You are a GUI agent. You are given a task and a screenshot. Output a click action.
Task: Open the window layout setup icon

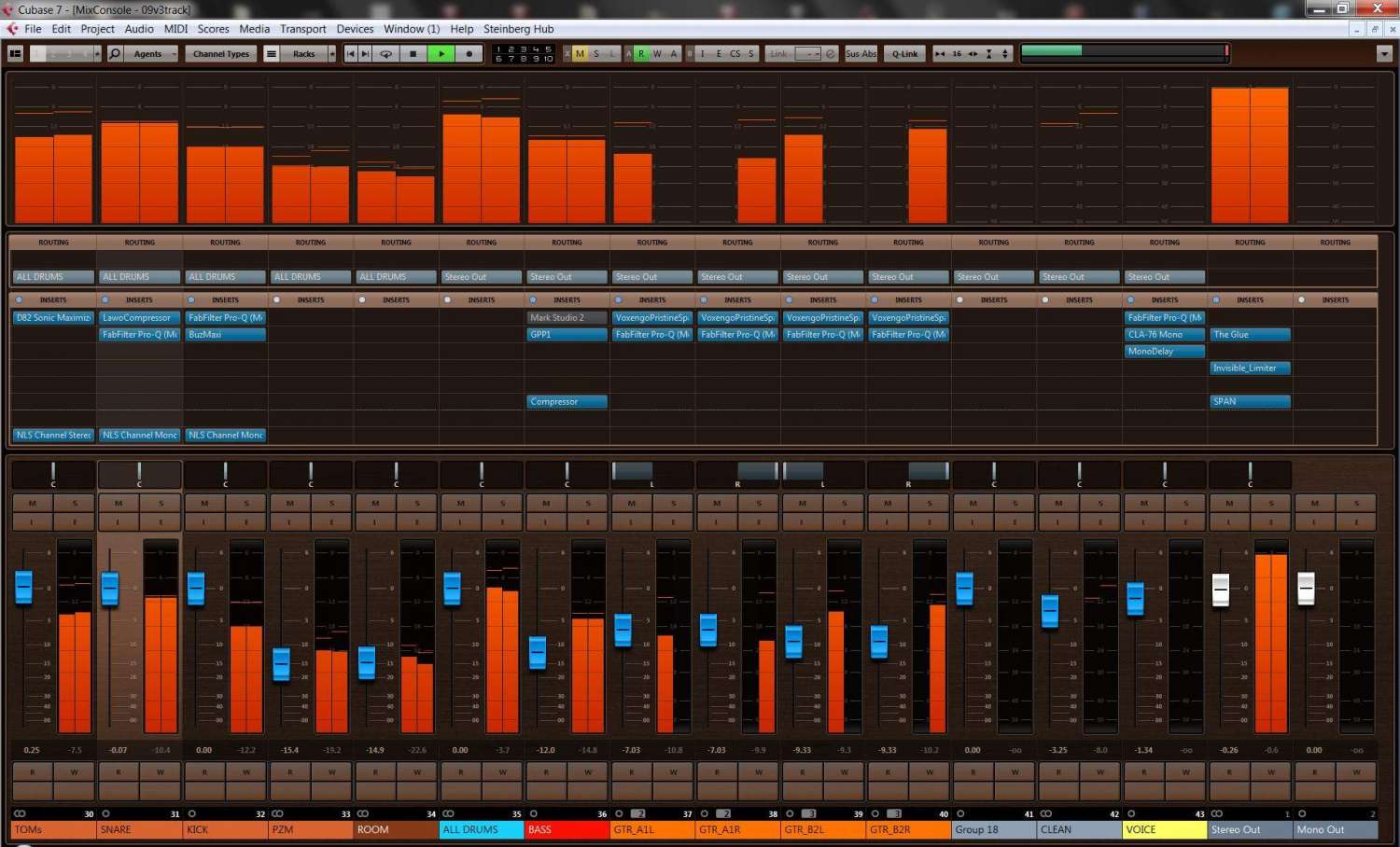(15, 54)
